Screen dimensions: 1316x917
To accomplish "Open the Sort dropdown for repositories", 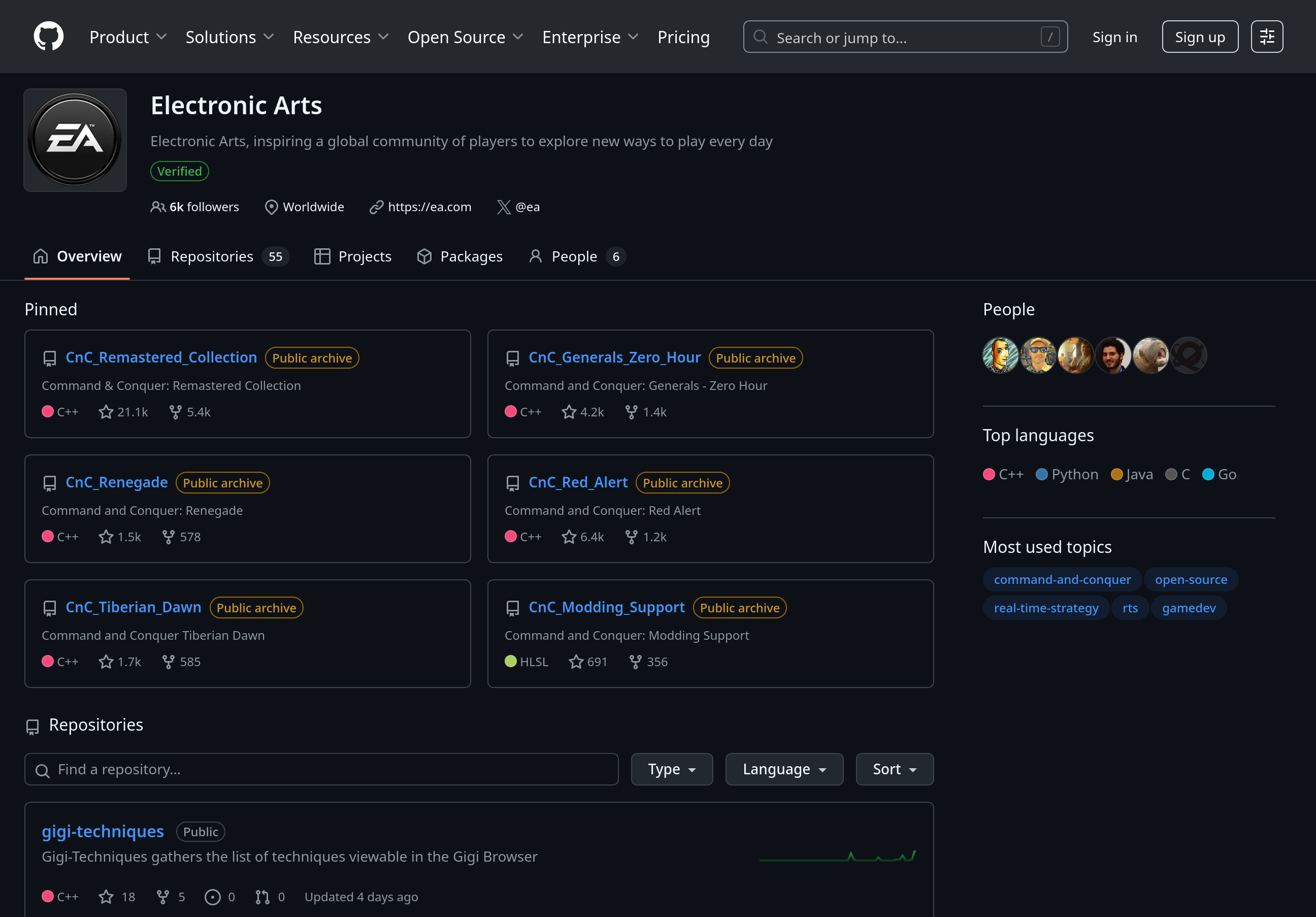I will coord(894,769).
